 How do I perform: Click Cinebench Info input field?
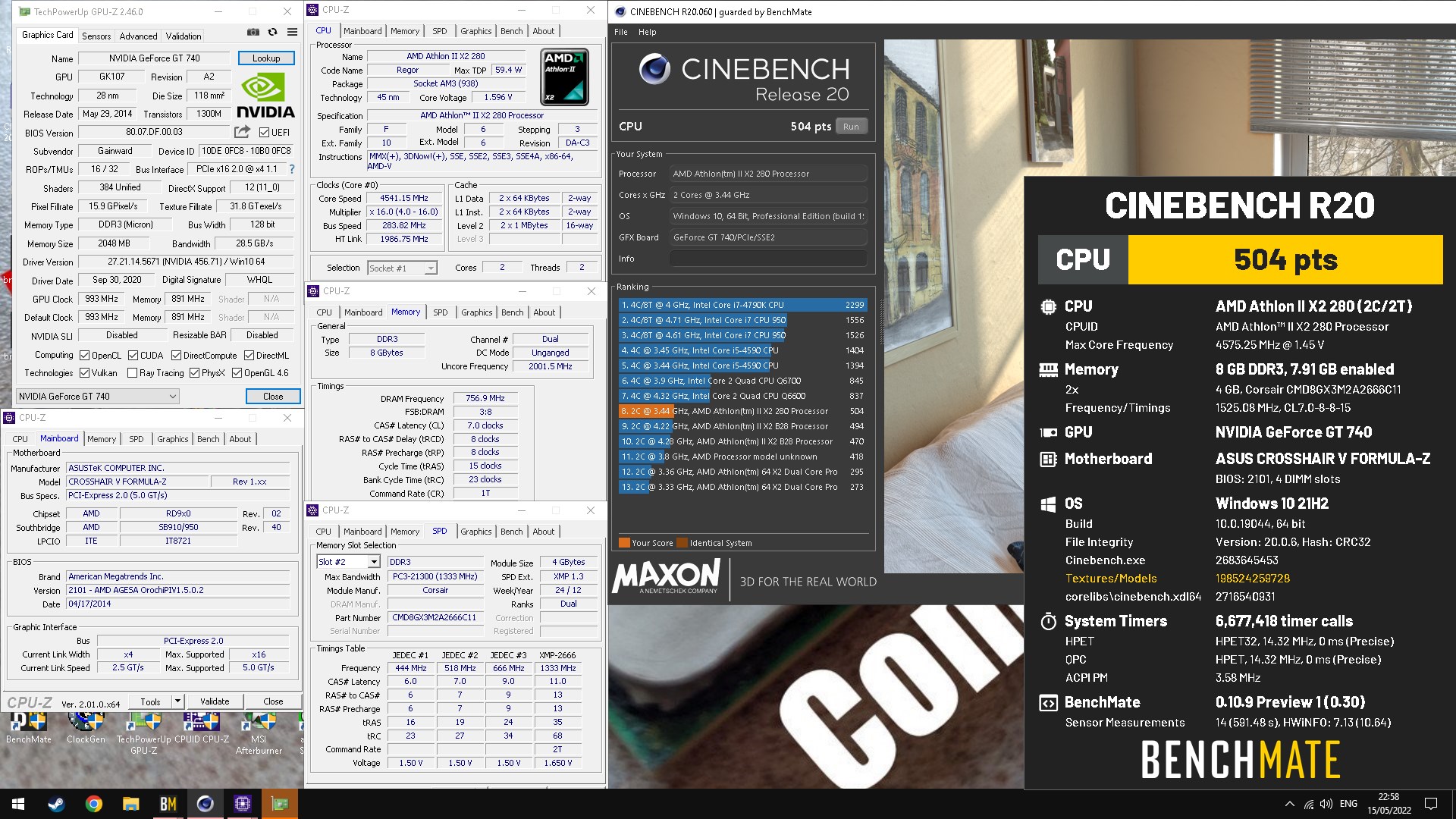pyautogui.click(x=767, y=259)
